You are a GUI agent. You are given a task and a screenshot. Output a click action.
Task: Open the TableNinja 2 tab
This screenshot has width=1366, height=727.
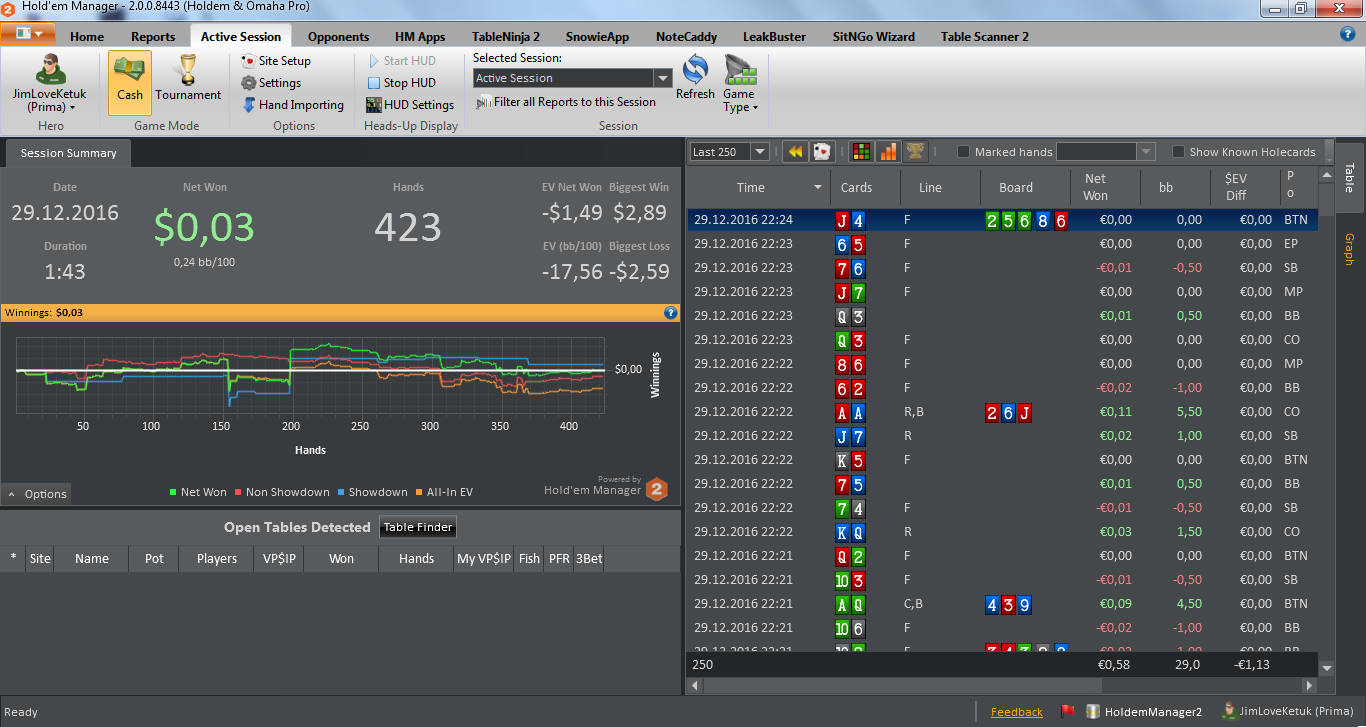(506, 36)
